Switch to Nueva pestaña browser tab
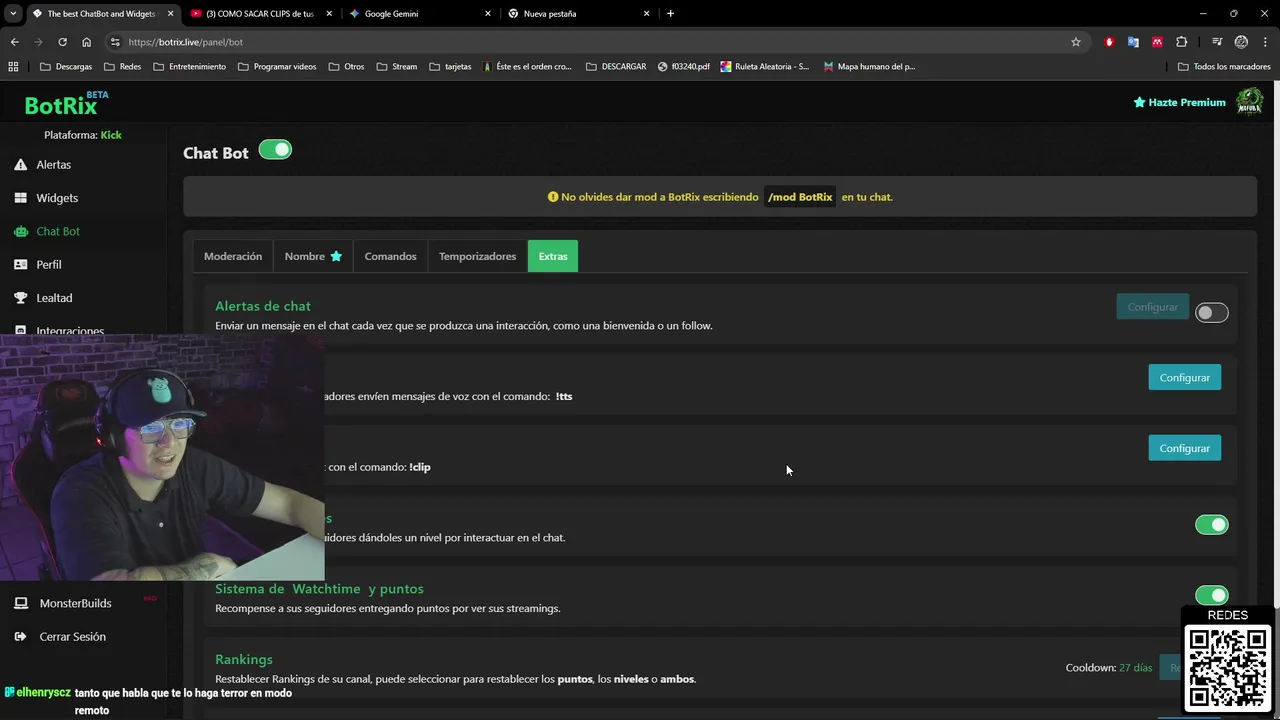1280x720 pixels. pyautogui.click(x=578, y=14)
